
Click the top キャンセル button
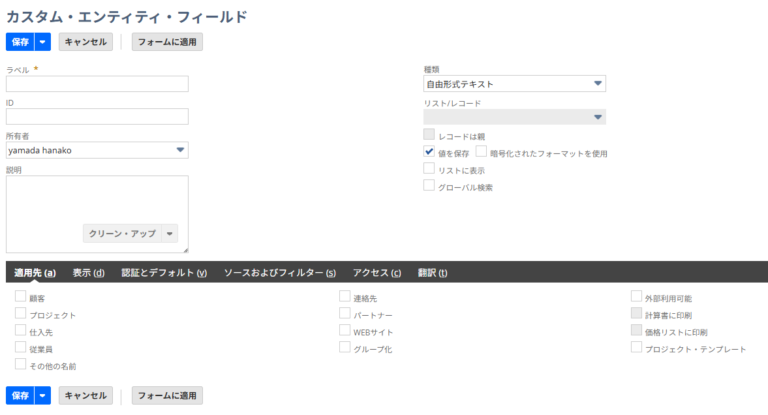[86, 42]
